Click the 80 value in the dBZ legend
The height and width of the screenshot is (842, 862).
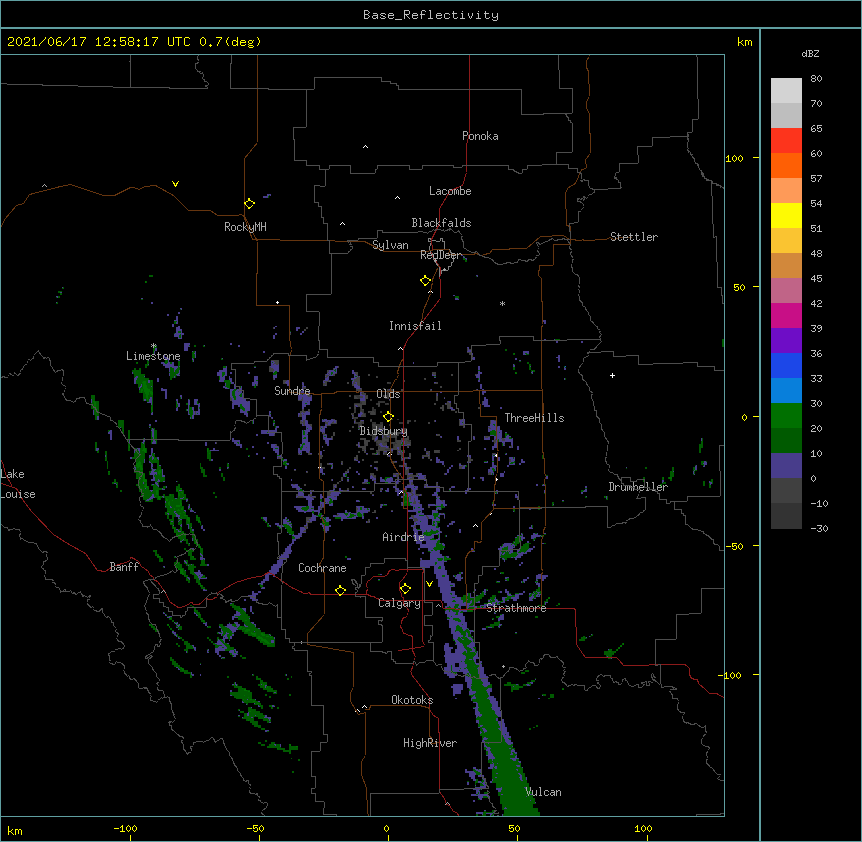coord(816,79)
